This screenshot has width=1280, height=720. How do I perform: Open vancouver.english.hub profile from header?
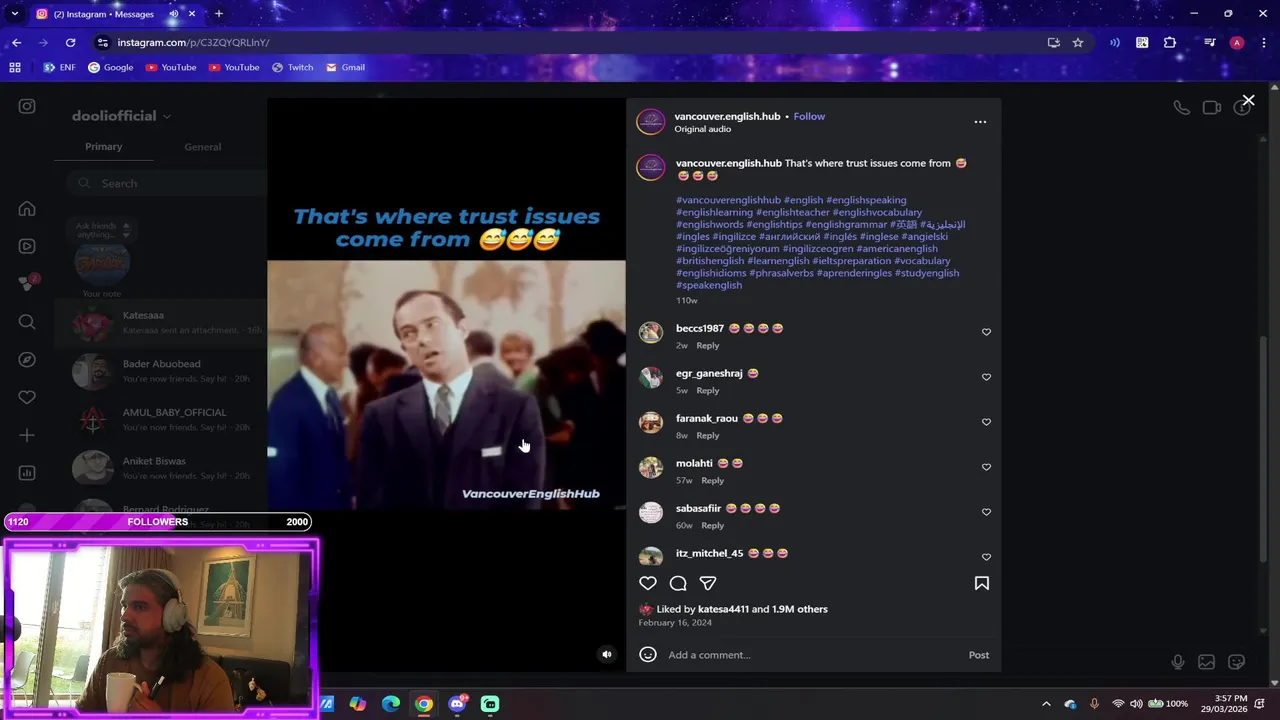pyautogui.click(x=727, y=116)
